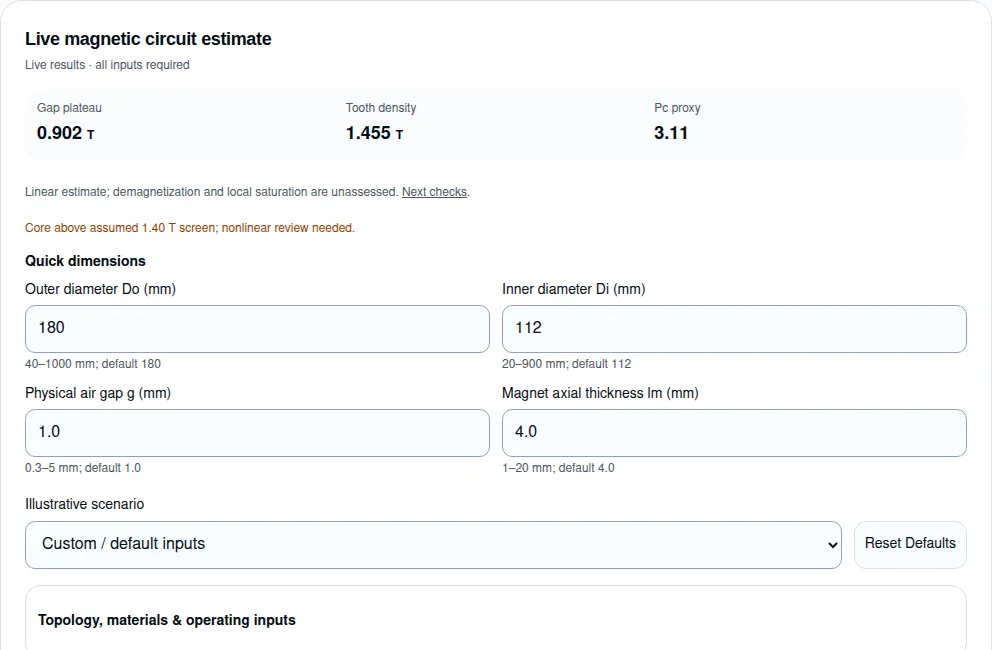Select the Pc proxy value 3.11
Screen dimensions: 992x650
[671, 133]
